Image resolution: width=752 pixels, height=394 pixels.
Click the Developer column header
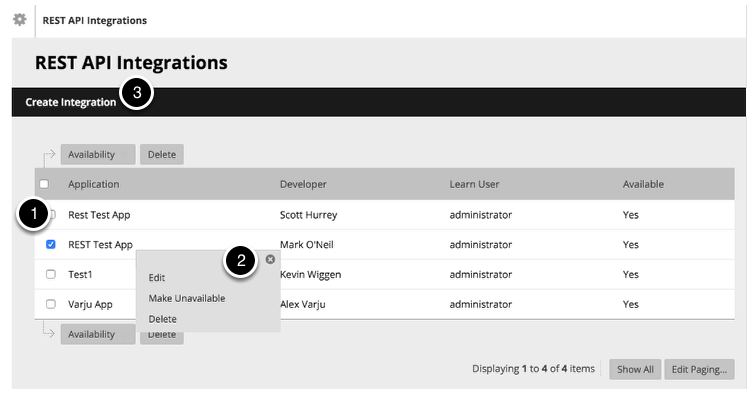point(303,184)
